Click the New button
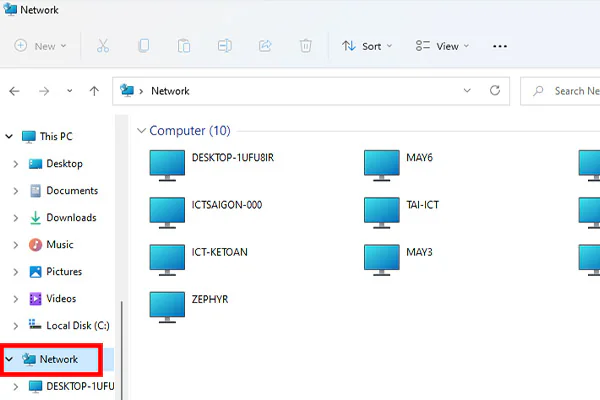The width and height of the screenshot is (600, 400). tap(40, 46)
